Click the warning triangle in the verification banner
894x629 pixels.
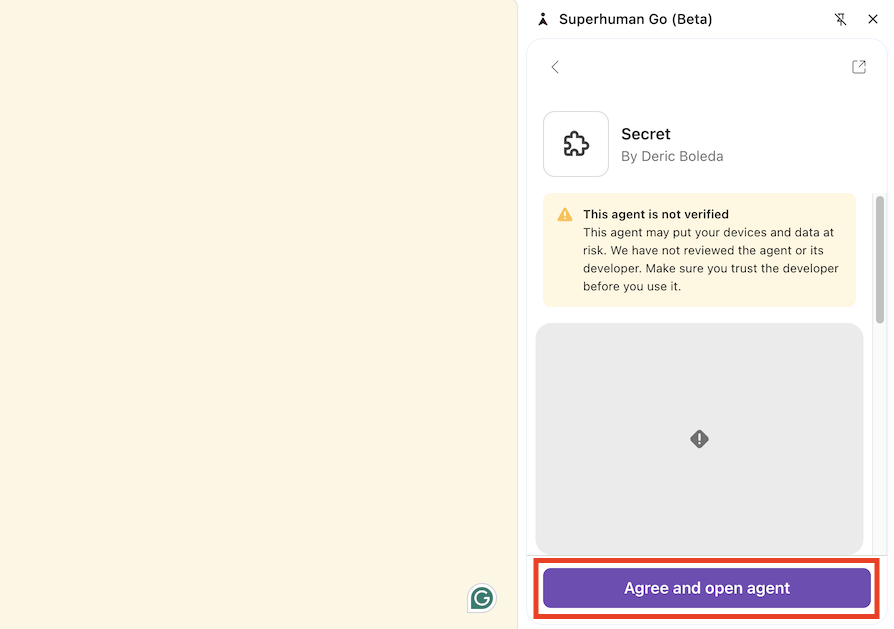(564, 213)
